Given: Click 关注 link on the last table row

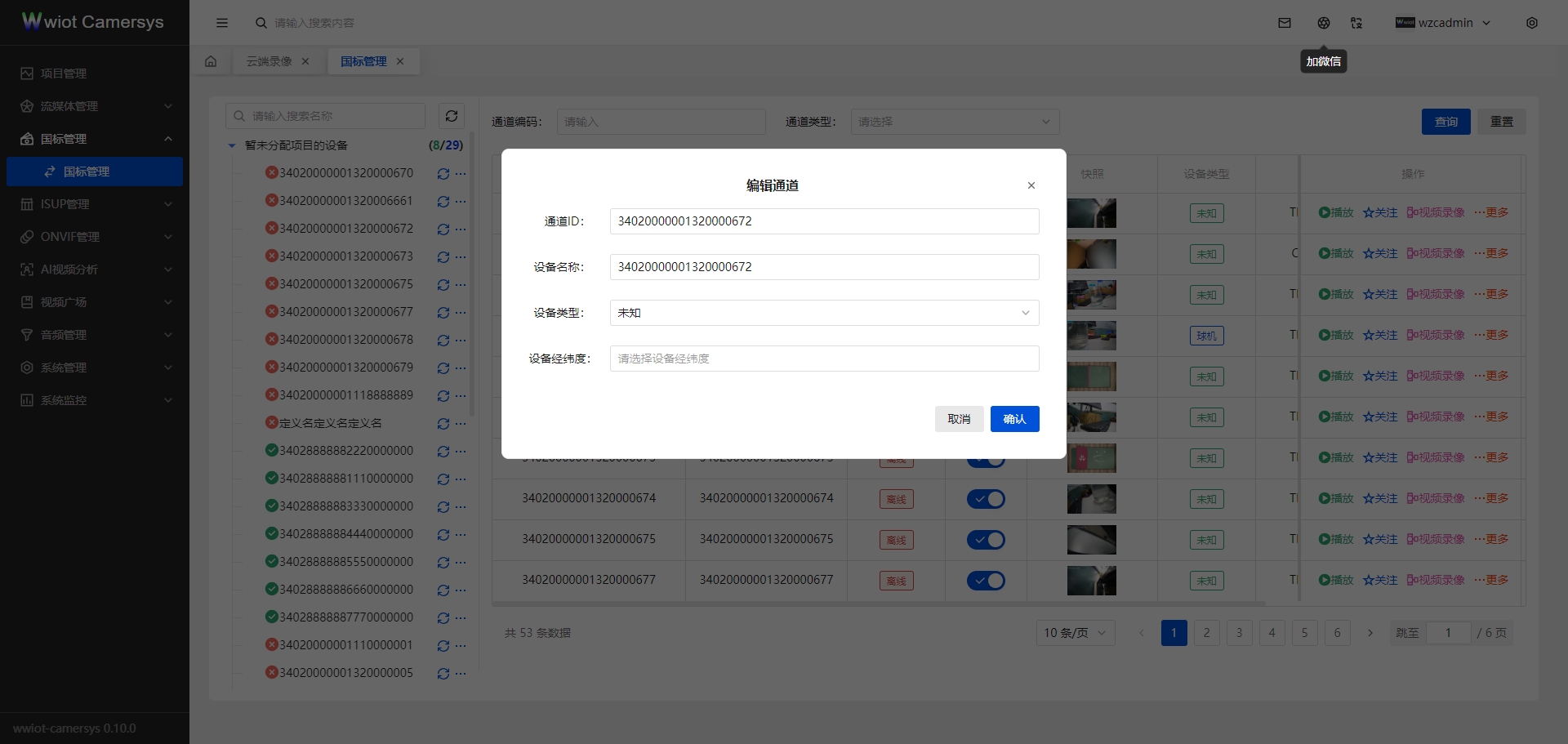Looking at the screenshot, I should (1379, 581).
